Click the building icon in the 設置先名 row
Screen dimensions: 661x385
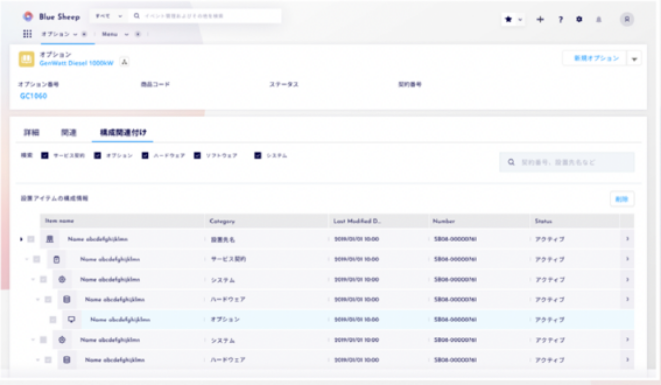49,239
